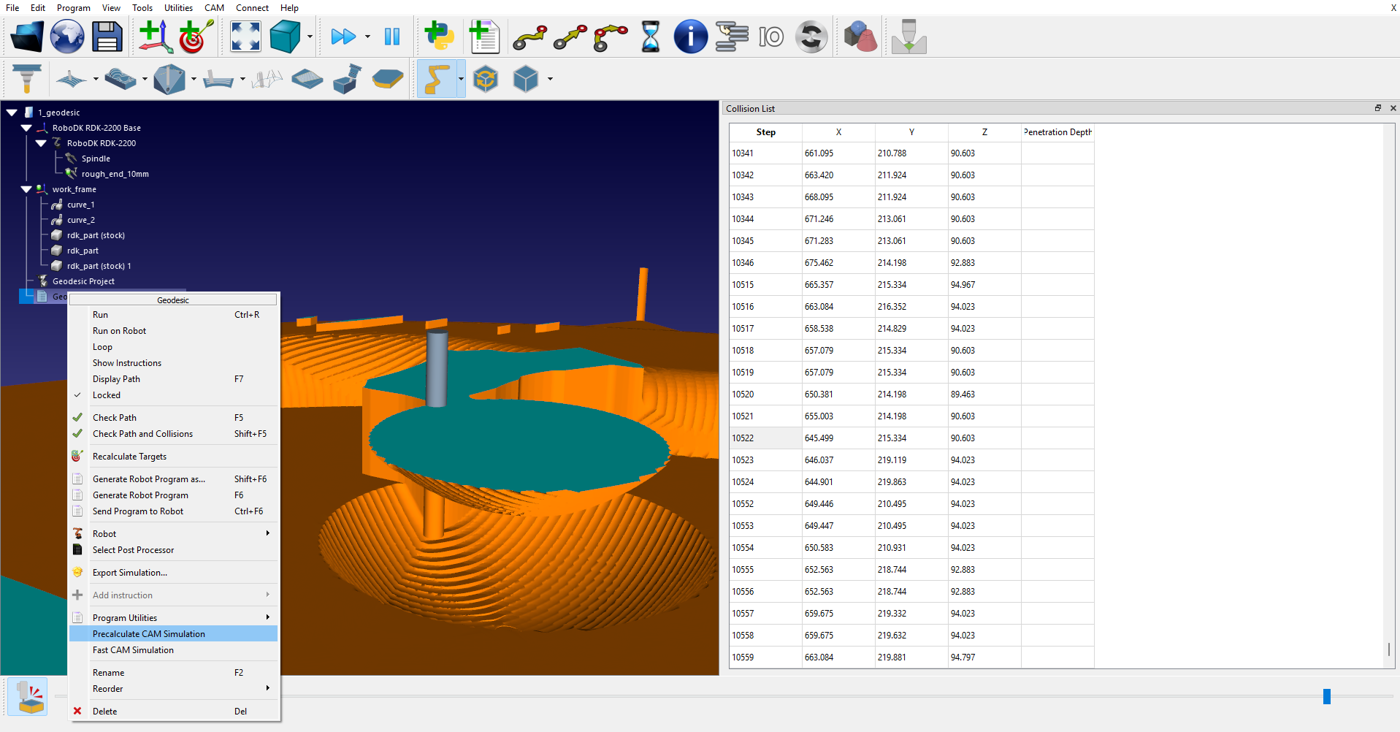The height and width of the screenshot is (732, 1400).
Task: Select collision step 10522 row
Action: point(765,438)
